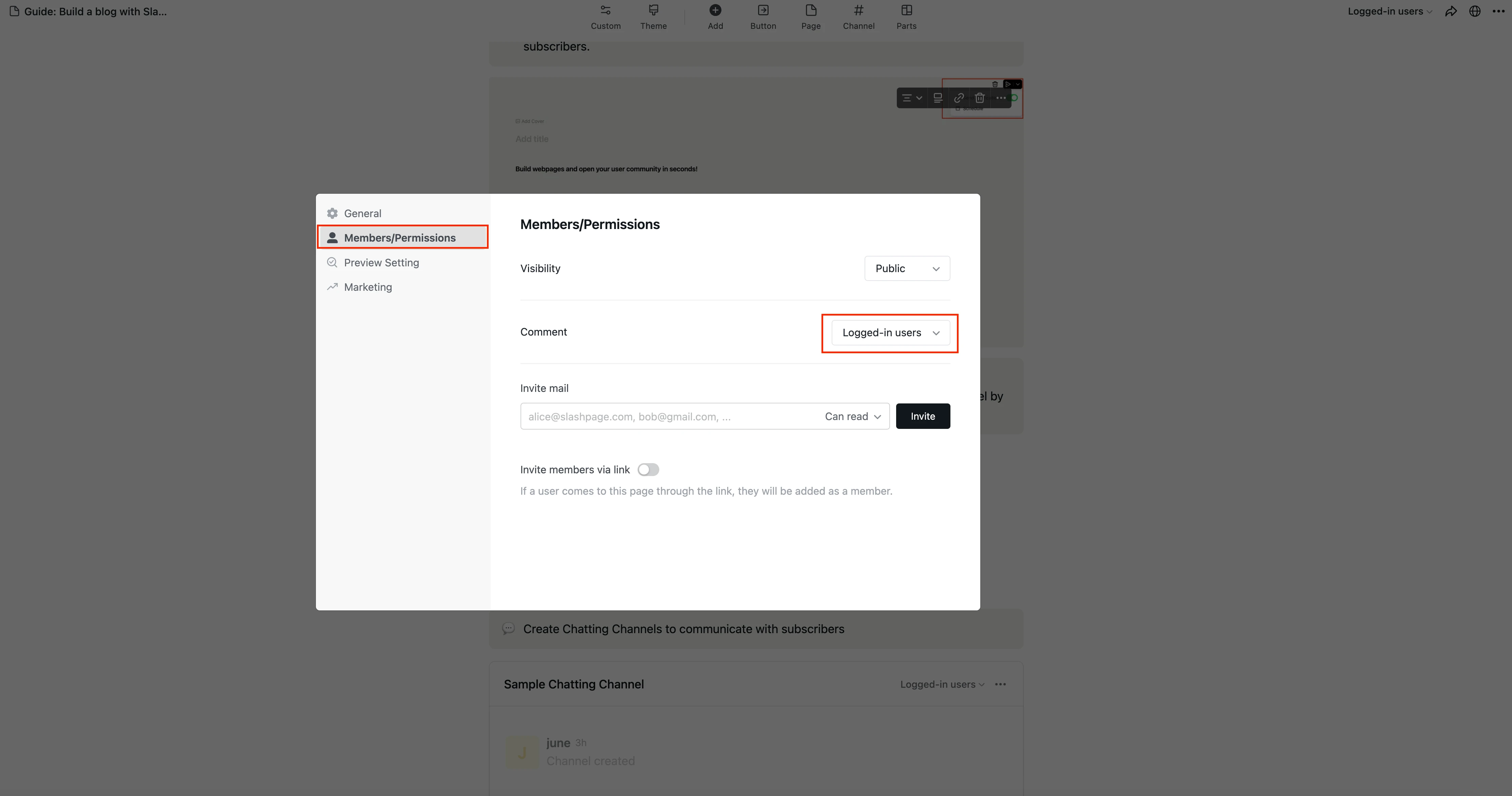Viewport: 1512px width, 796px height.
Task: Click the 'If a user comes to this page' description
Action: (706, 491)
